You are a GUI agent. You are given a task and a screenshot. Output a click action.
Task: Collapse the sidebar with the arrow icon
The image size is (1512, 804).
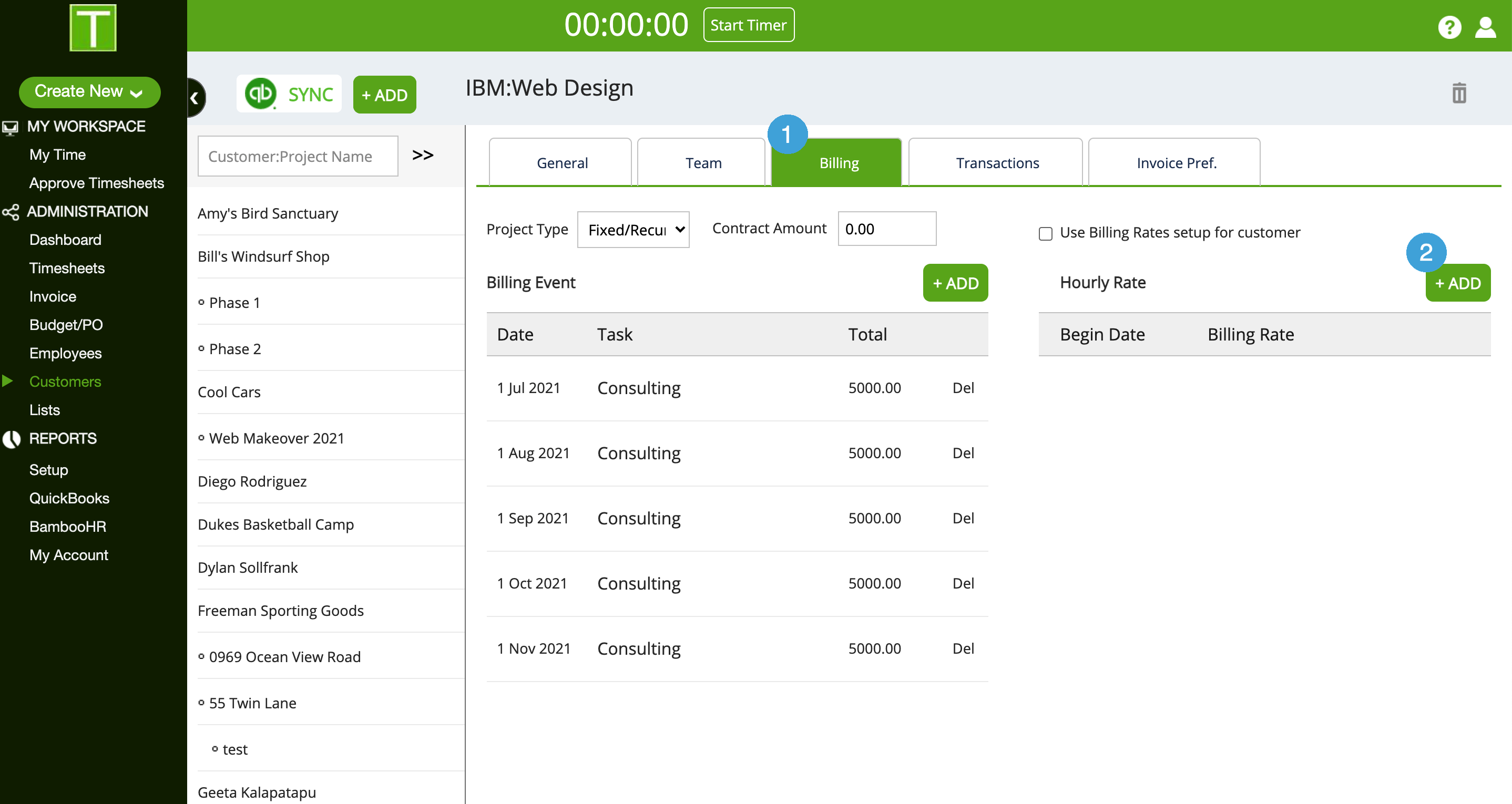196,97
